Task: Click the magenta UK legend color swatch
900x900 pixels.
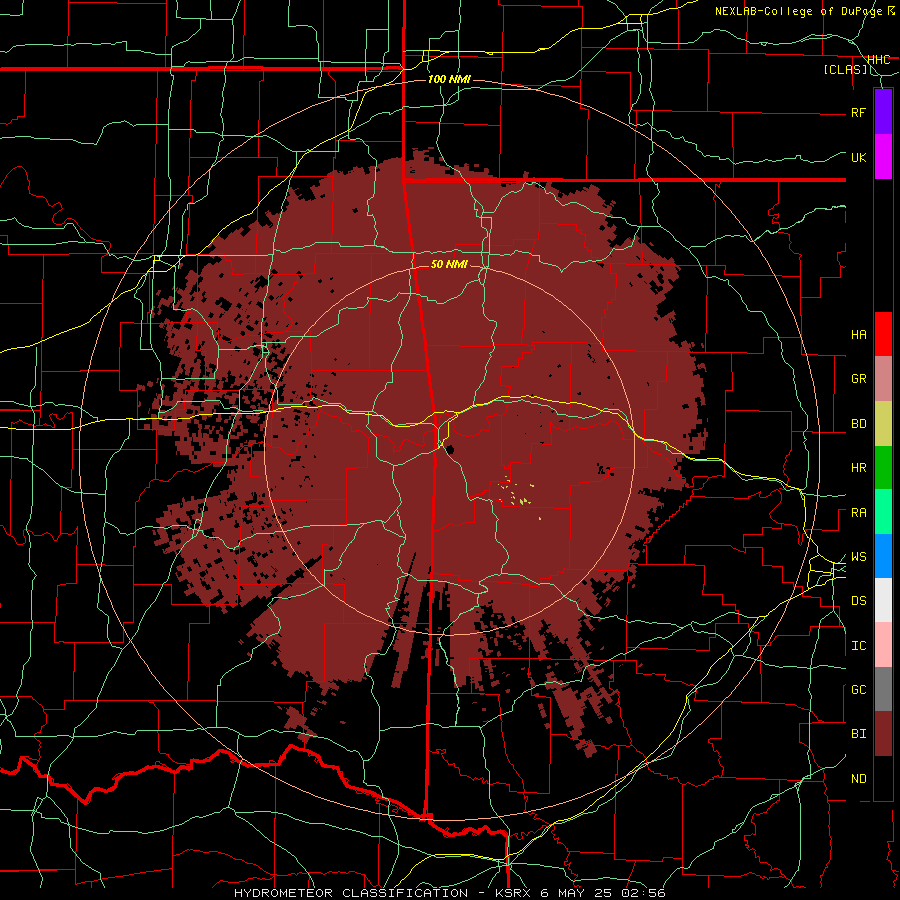Action: [x=883, y=157]
